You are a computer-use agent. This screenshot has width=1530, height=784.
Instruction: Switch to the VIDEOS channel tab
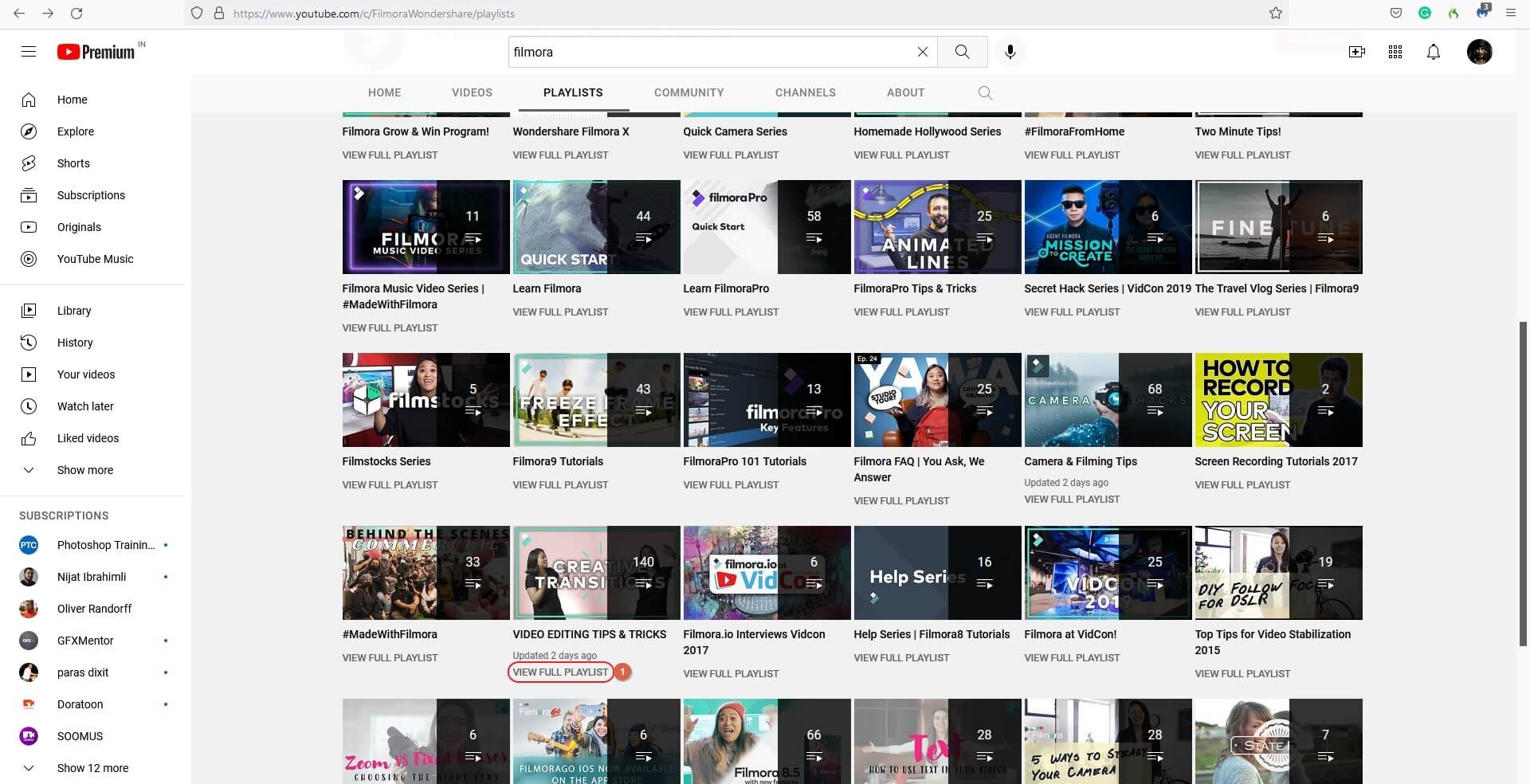(x=472, y=92)
